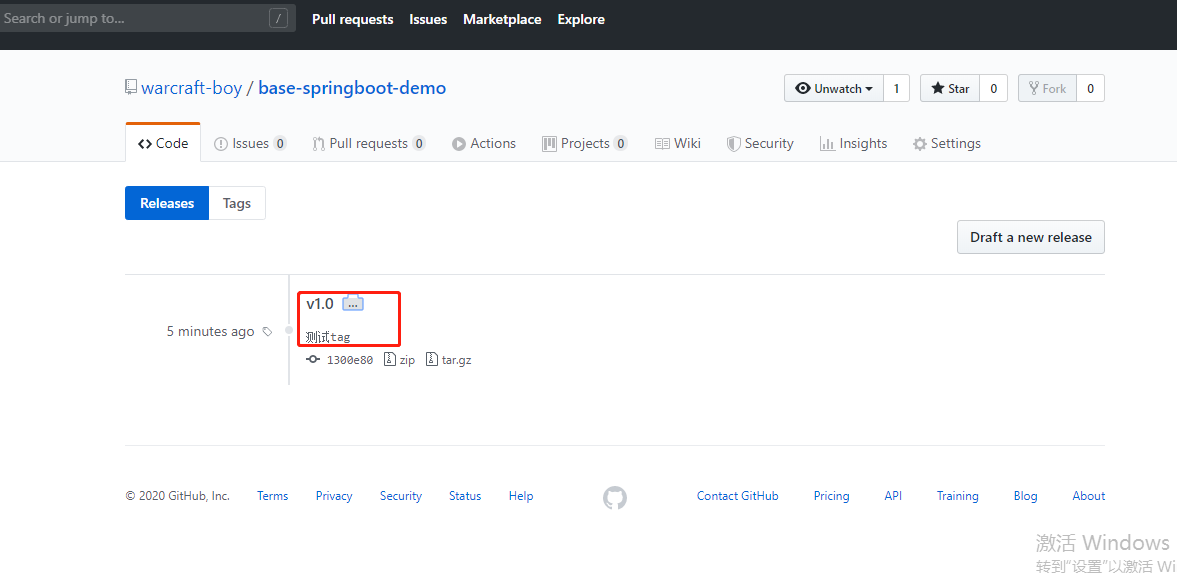Open the Code tab
The height and width of the screenshot is (573, 1177).
[163, 143]
